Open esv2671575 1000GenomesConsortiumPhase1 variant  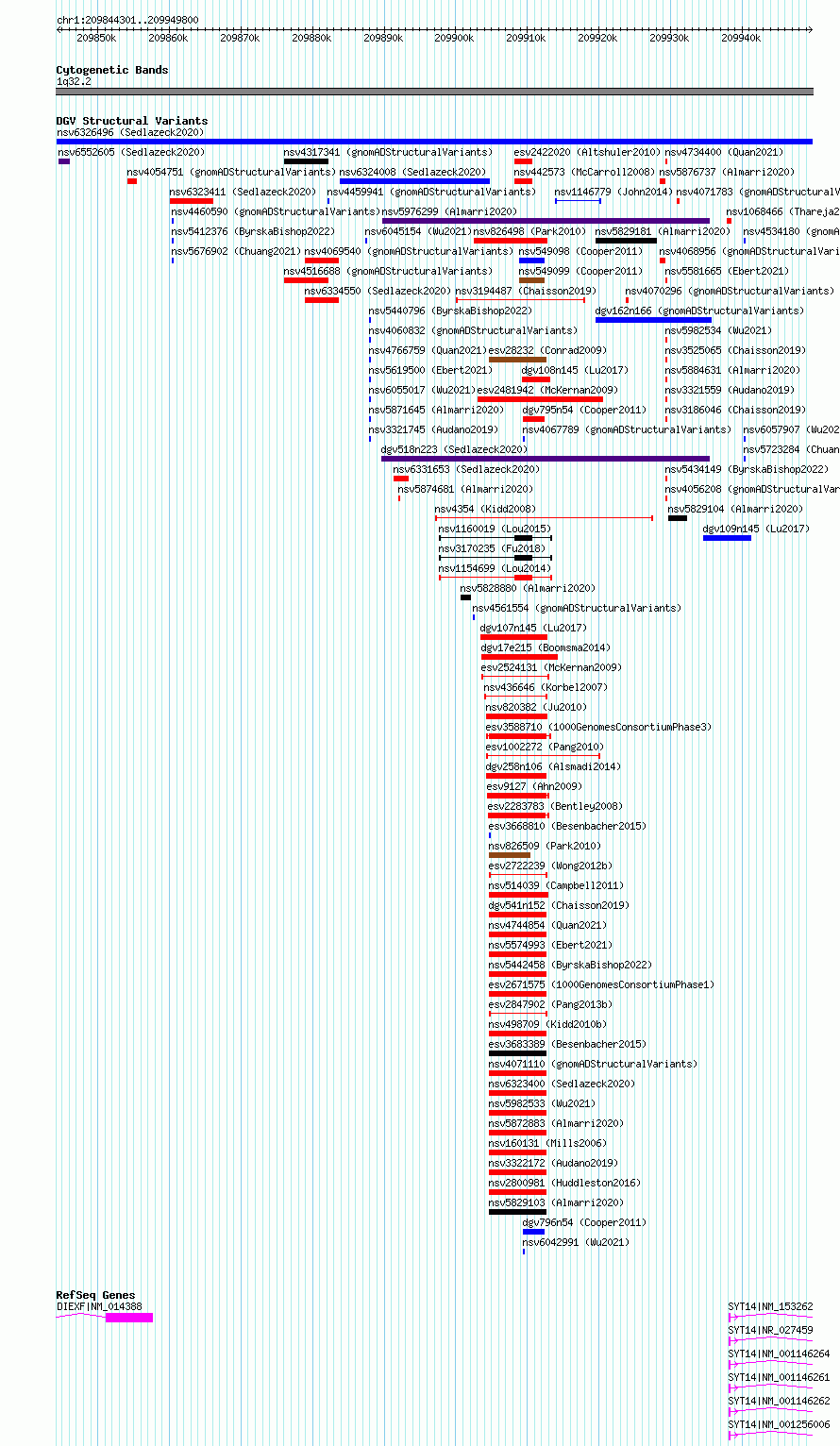tap(602, 984)
